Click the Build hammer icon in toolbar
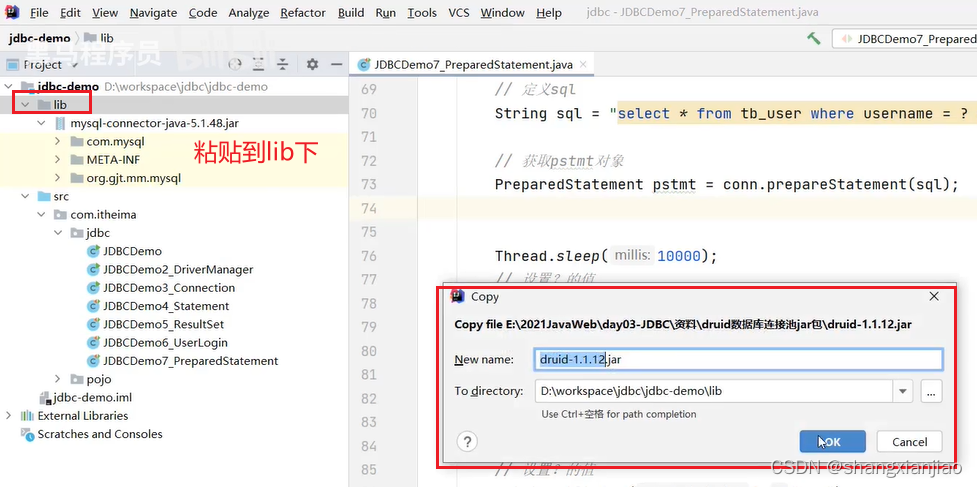This screenshot has width=977, height=487. [x=813, y=38]
